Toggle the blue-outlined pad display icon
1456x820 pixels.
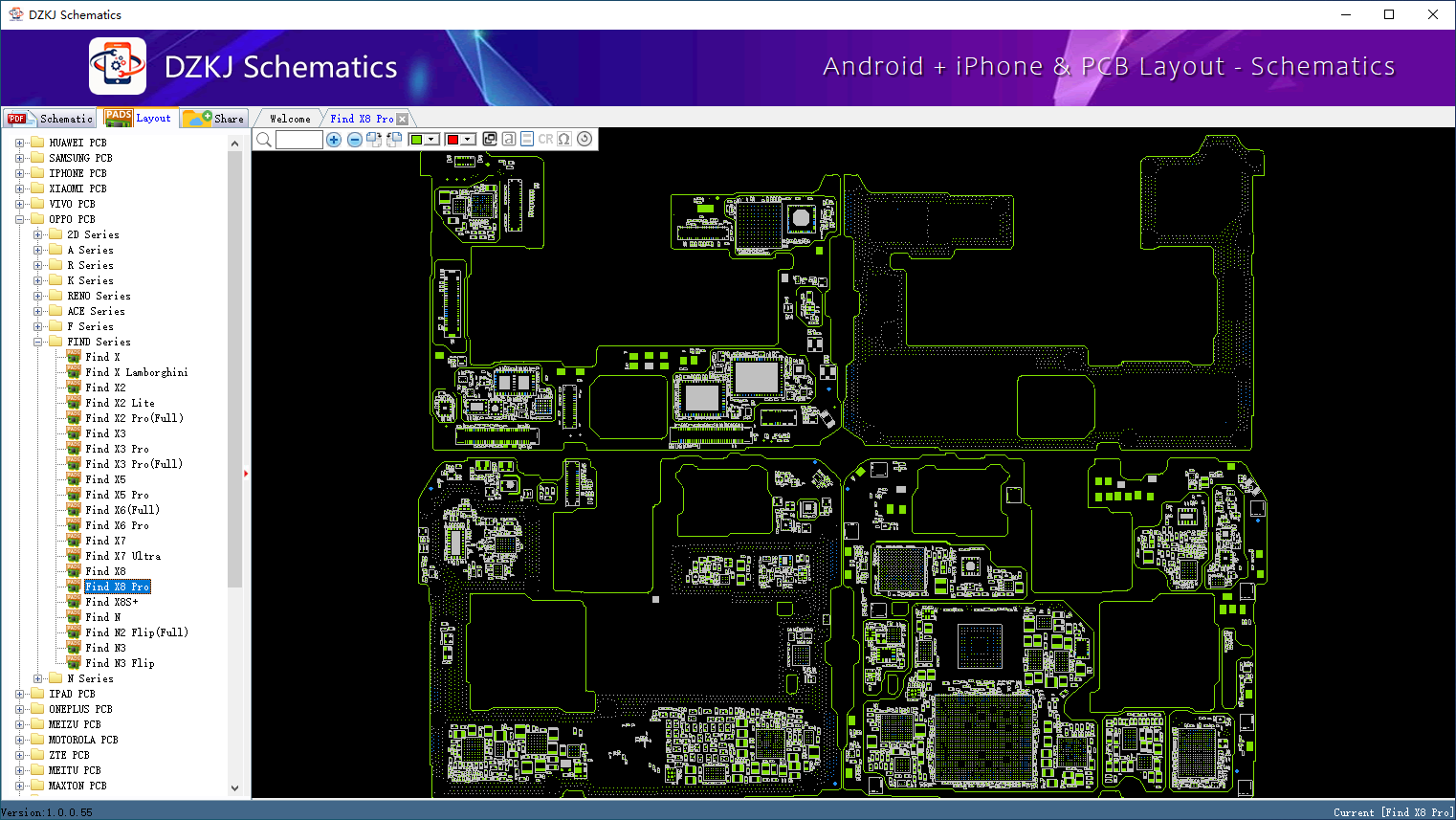(x=527, y=139)
